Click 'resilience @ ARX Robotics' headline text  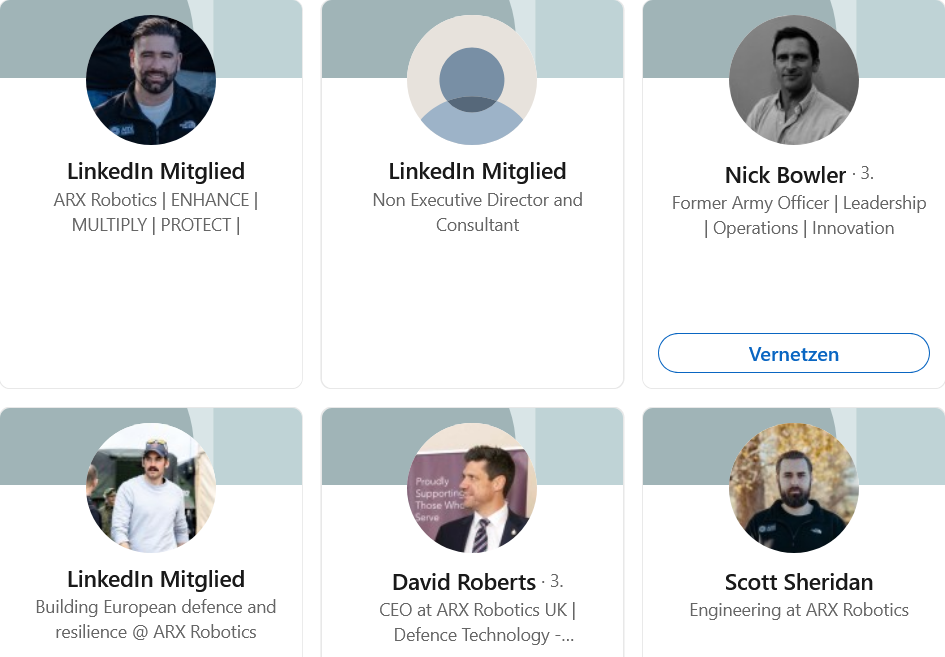(156, 632)
